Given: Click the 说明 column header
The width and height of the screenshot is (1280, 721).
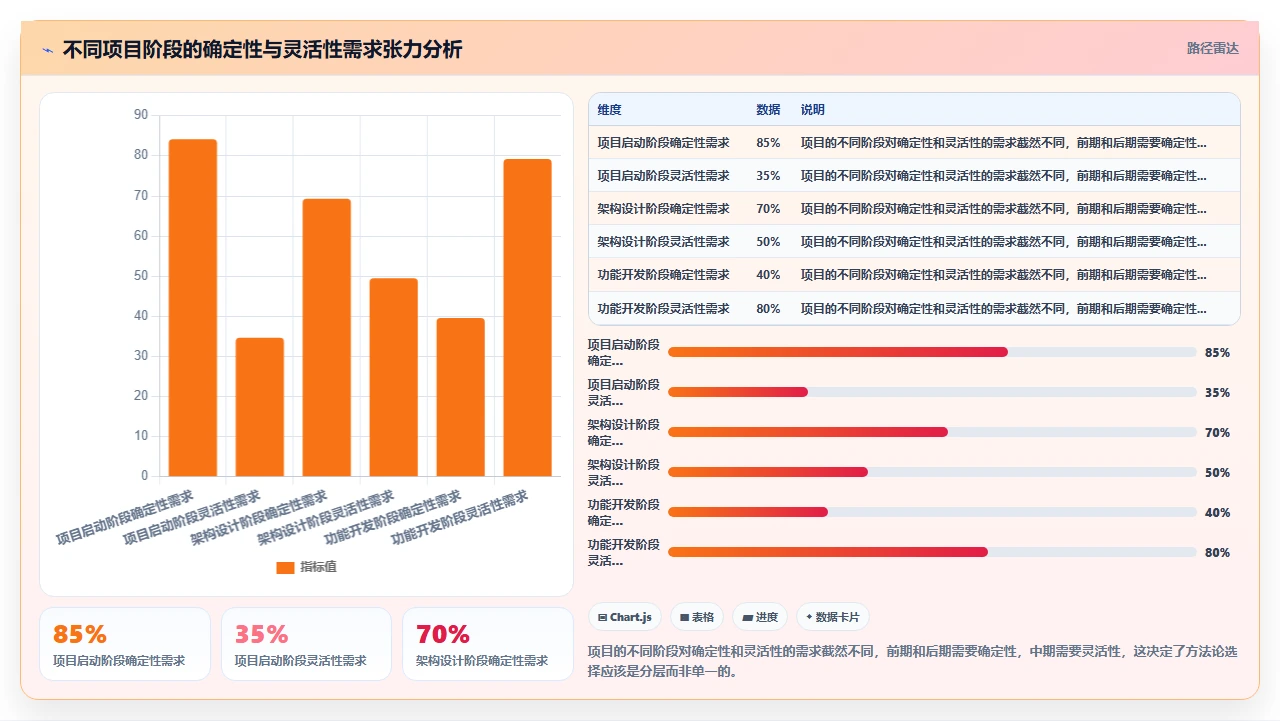Looking at the screenshot, I should coord(813,110).
